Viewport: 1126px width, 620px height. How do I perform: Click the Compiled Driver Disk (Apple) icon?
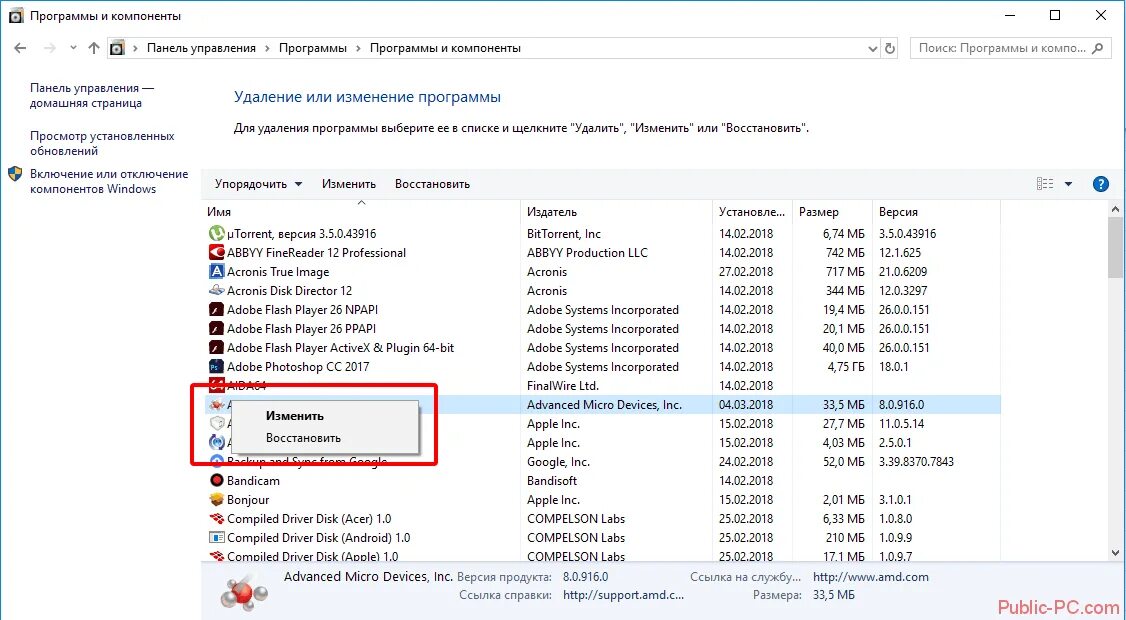(x=216, y=556)
